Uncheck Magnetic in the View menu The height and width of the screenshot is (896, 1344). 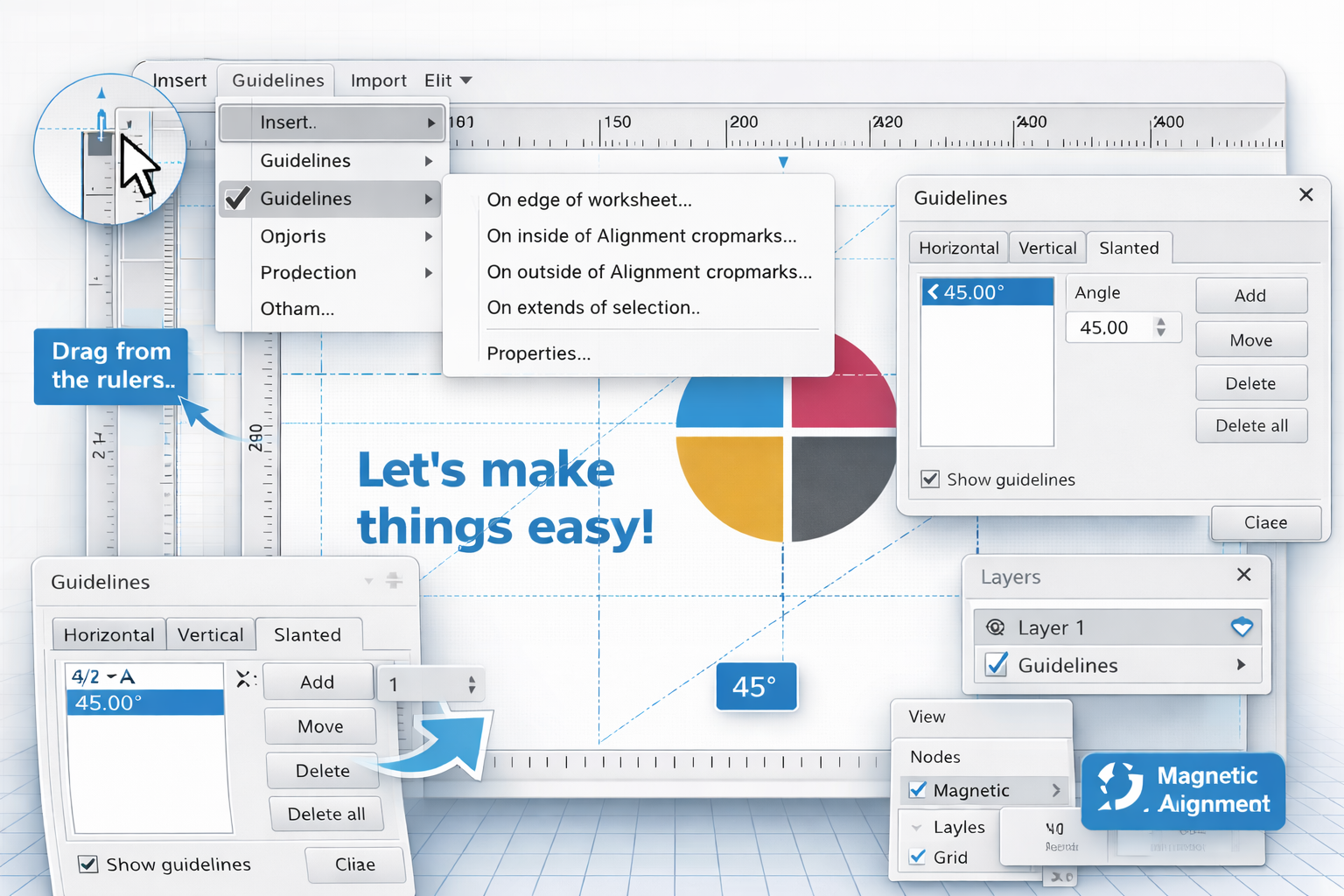(x=917, y=790)
